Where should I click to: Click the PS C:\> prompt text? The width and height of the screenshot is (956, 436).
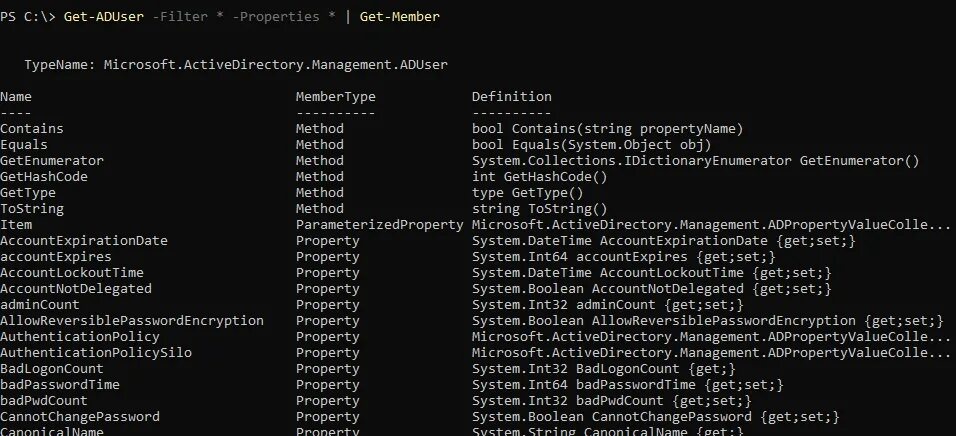coord(28,17)
